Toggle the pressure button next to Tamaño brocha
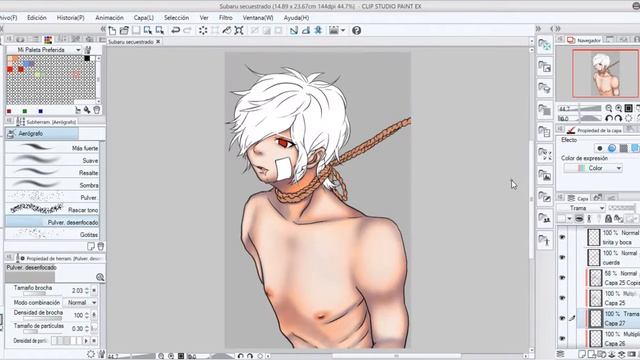Viewport: 640px width, 360px height. (x=94, y=290)
